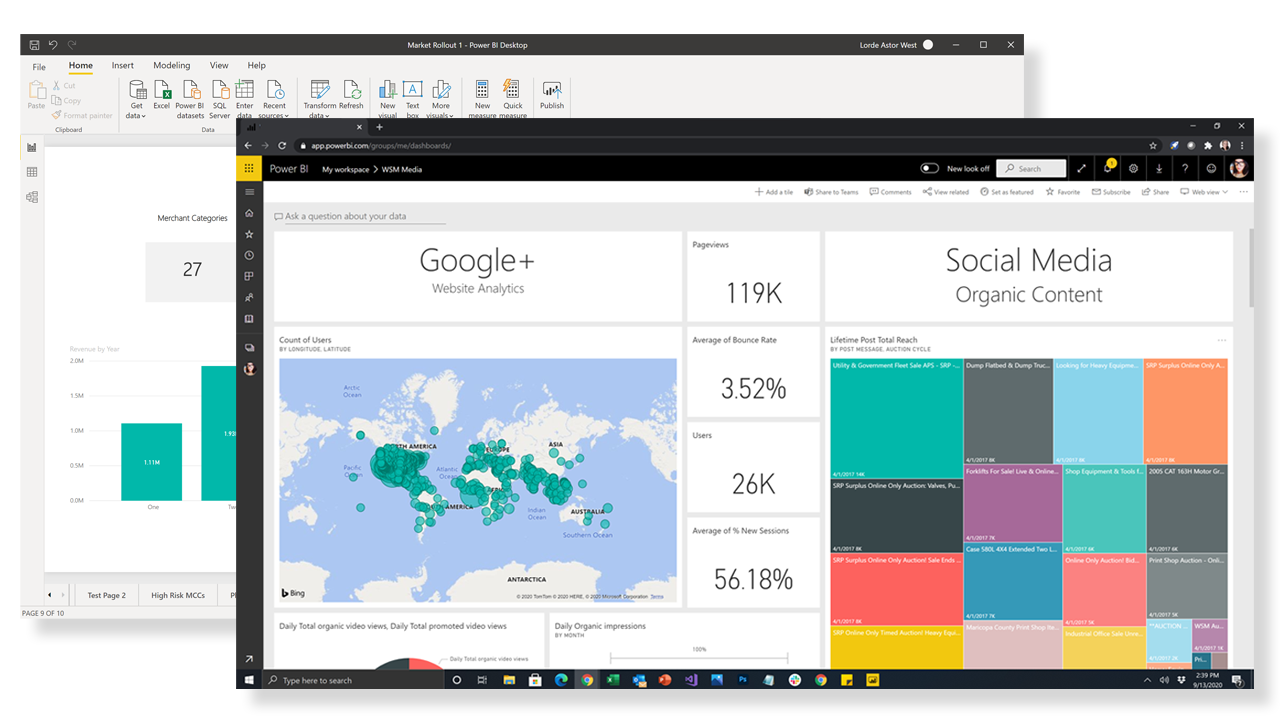Open help question mark in Power BI header

pos(1185,168)
